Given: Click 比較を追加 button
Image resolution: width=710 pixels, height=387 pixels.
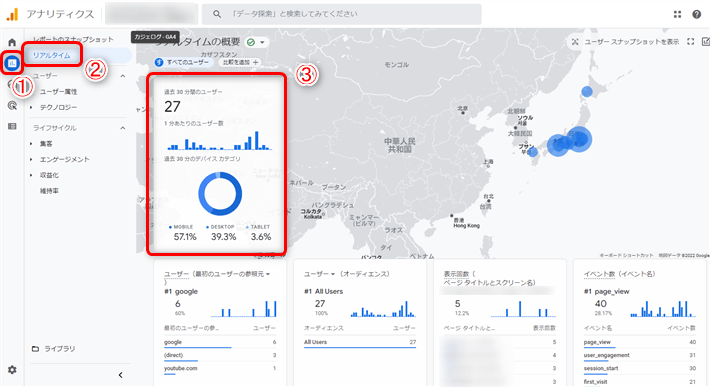Looking at the screenshot, I should pos(240,62).
